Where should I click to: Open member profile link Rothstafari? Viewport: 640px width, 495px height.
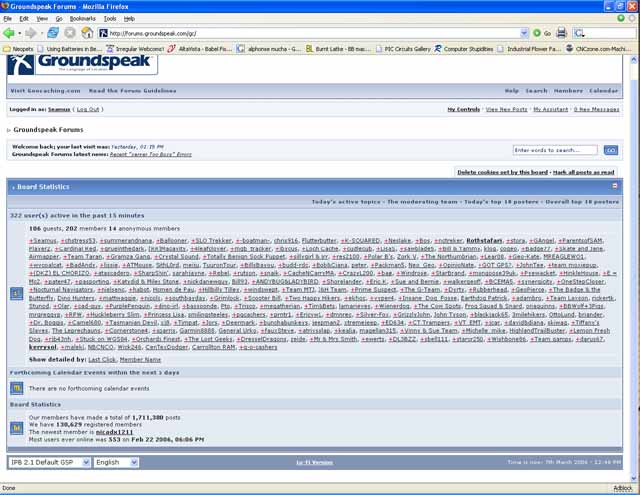click(484, 240)
